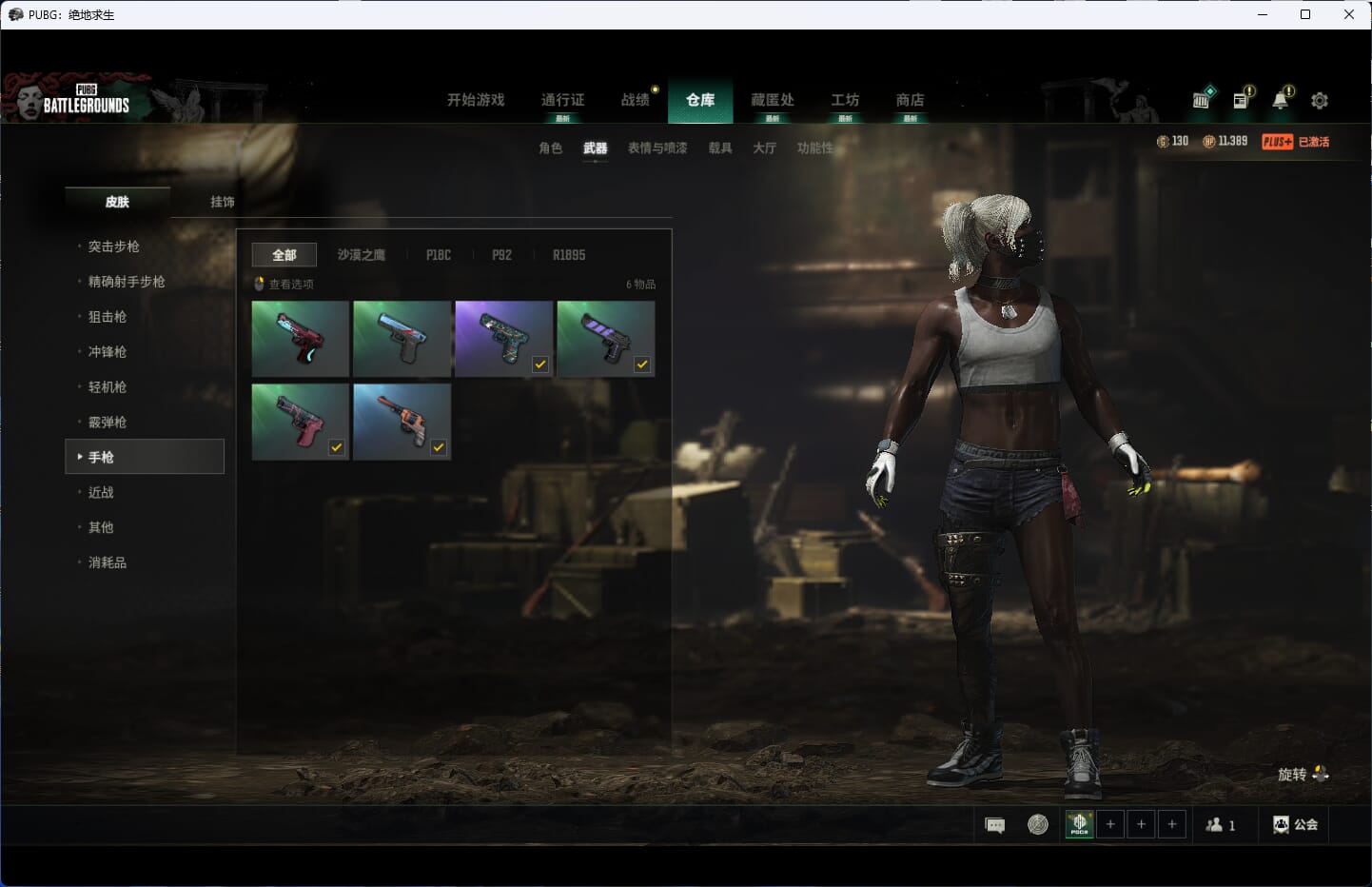Choose the 突击步枪 category

pos(113,246)
